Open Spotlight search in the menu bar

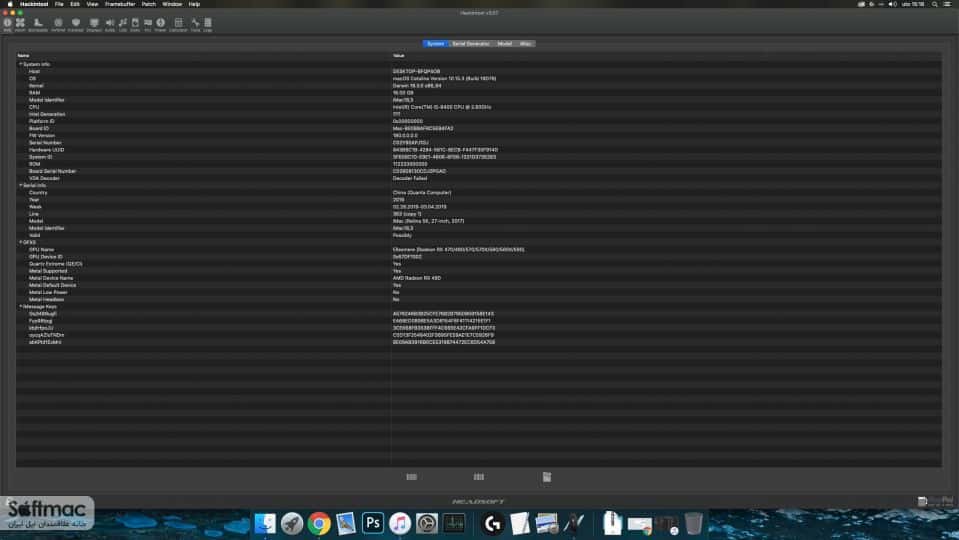tap(935, 4)
